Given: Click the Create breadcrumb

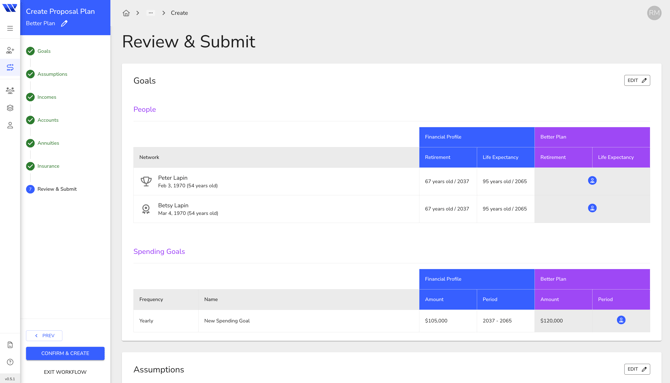Looking at the screenshot, I should pyautogui.click(x=179, y=13).
